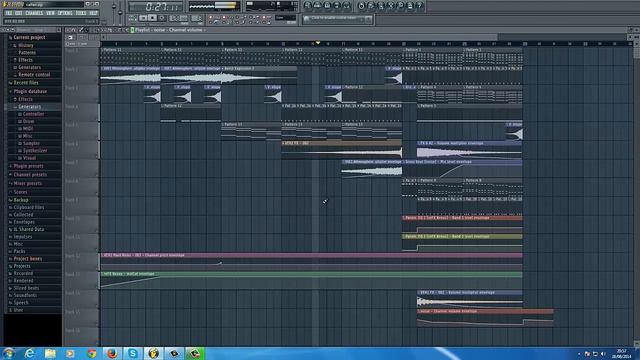Start playback with the play button
Viewport: 640px width, 360px height.
pos(143,18)
